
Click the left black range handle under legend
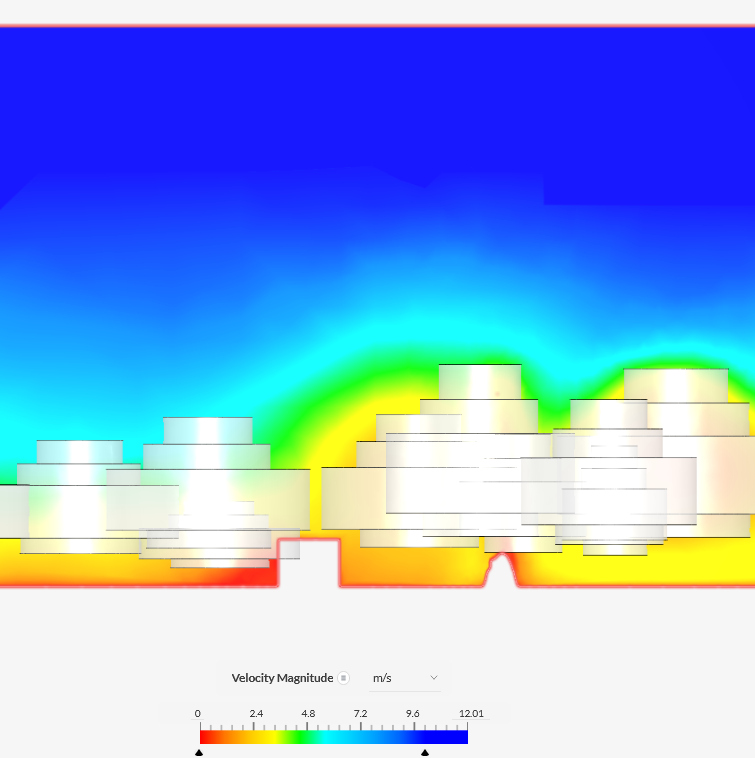tap(199, 752)
